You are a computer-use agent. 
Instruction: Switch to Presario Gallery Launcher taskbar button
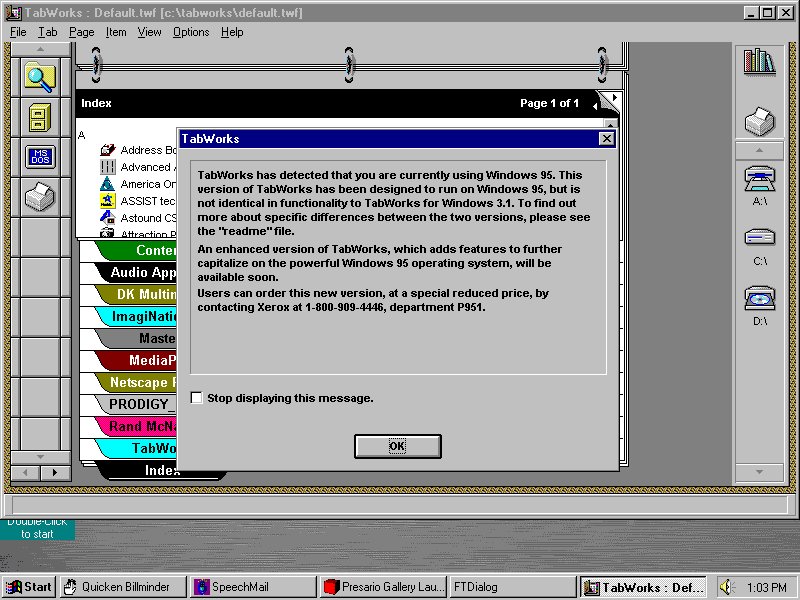384,587
